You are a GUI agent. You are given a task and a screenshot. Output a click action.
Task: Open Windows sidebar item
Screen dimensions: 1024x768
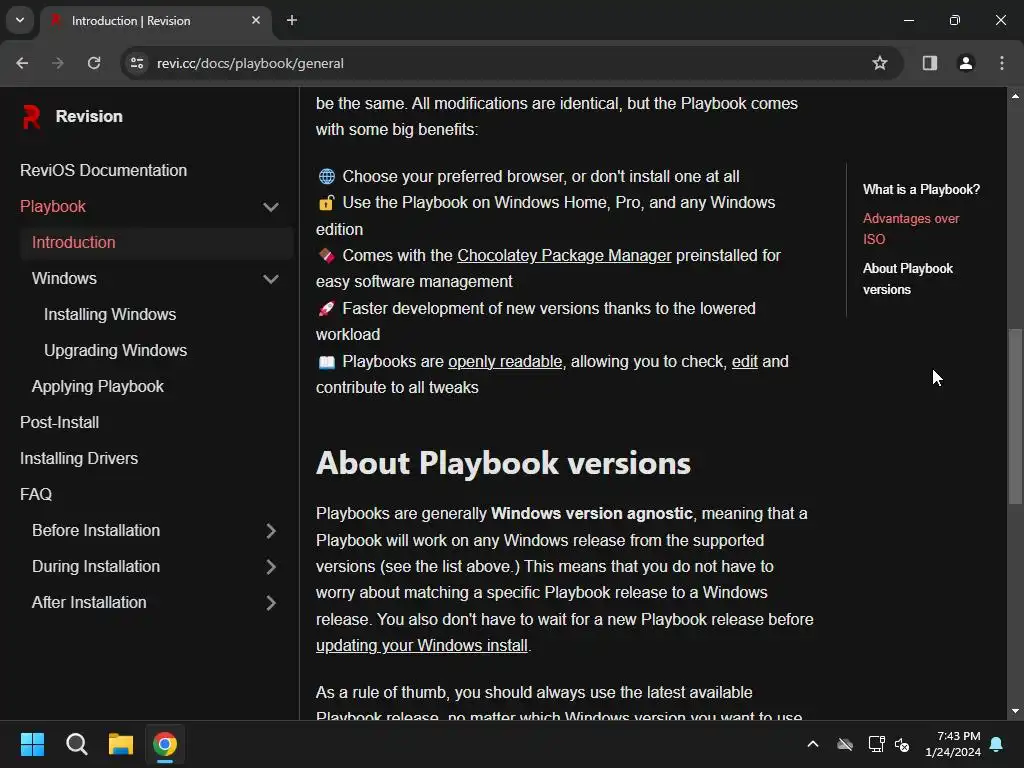tap(64, 278)
